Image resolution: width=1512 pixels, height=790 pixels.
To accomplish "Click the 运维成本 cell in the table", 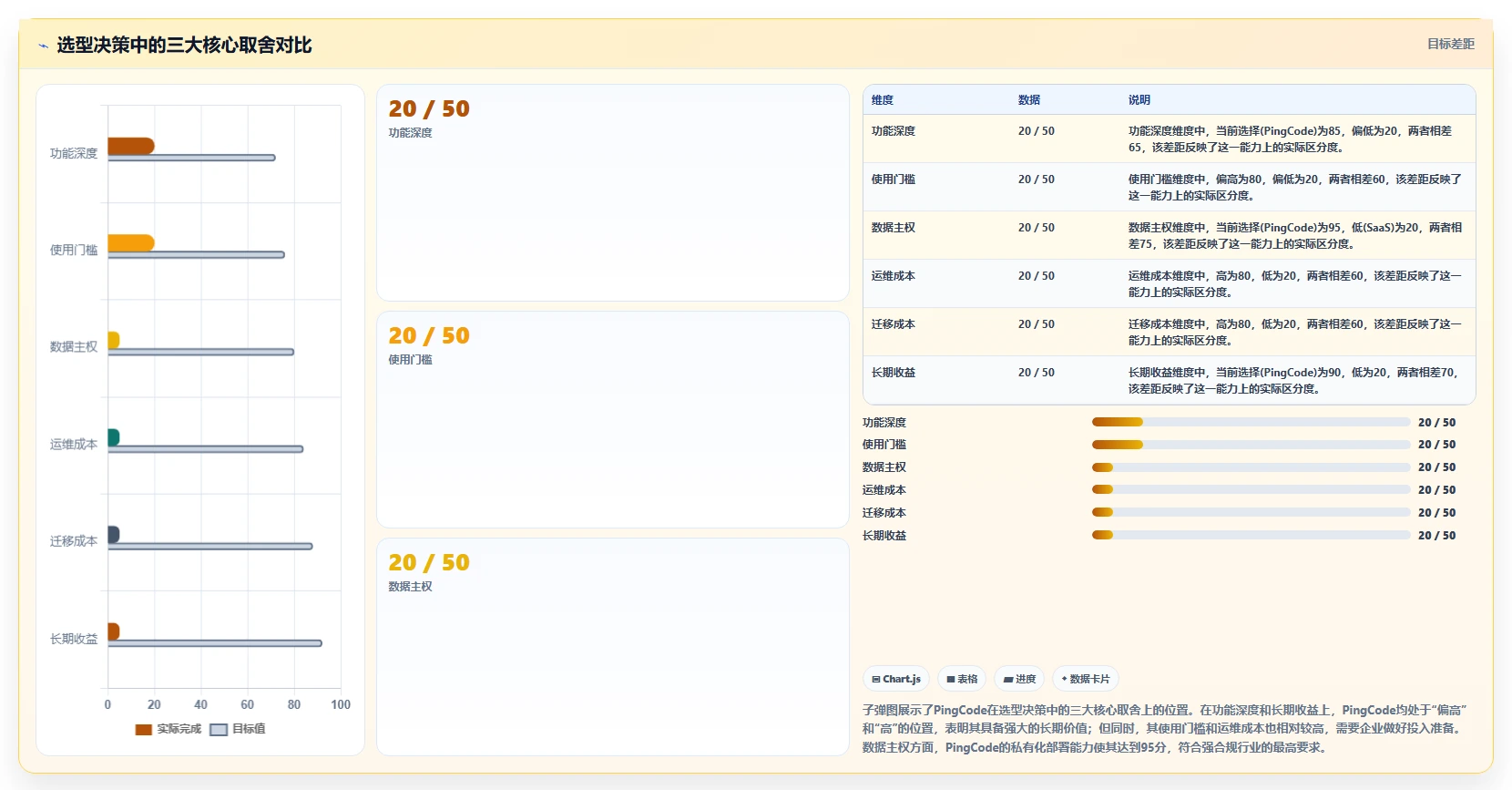I will 894,276.
